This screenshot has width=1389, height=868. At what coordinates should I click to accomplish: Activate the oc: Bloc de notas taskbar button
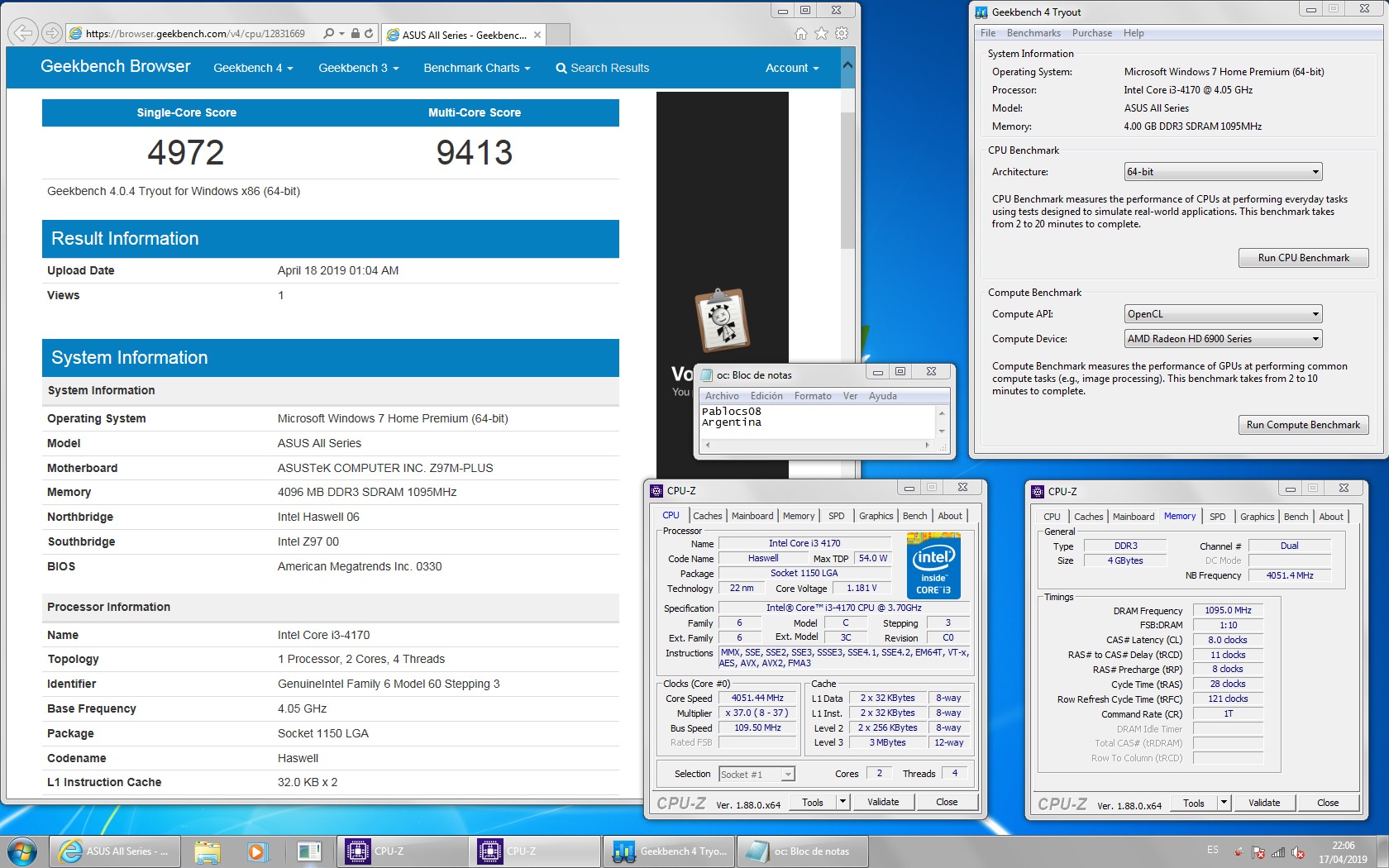click(x=801, y=851)
